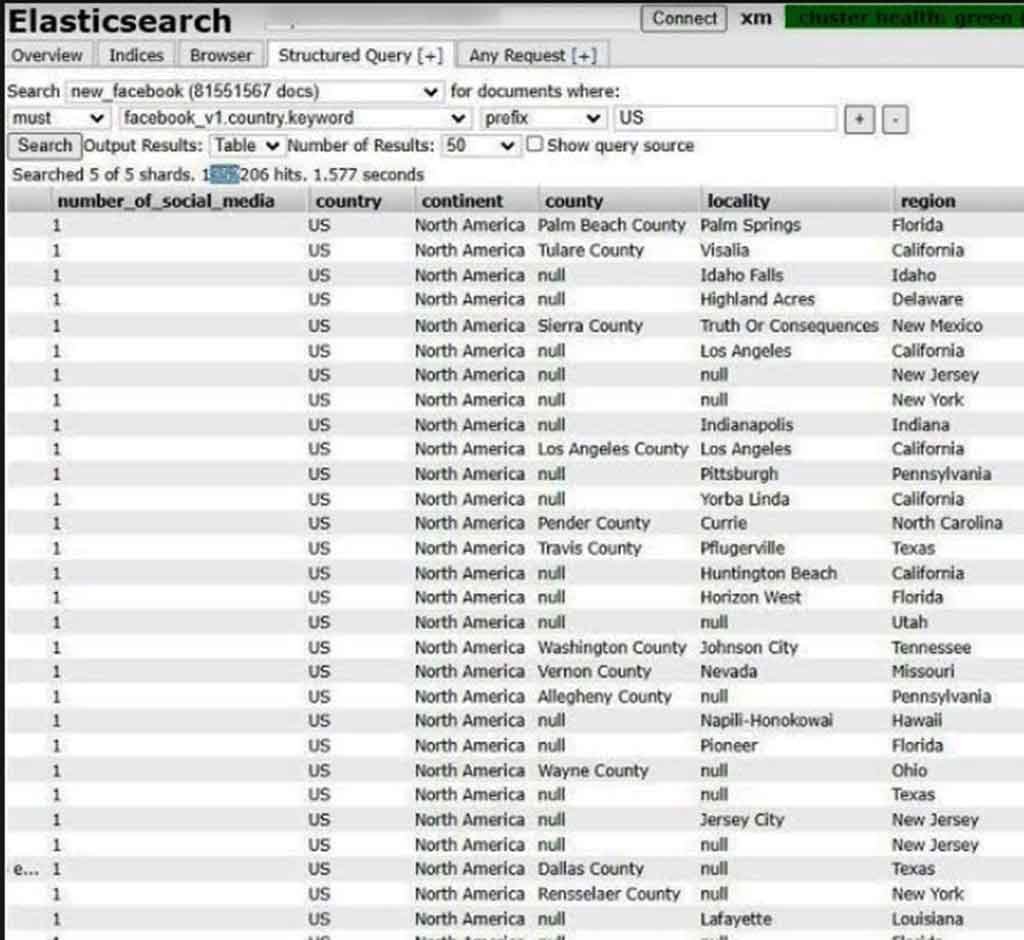The height and width of the screenshot is (940, 1024).
Task: Click the Hawaii region cell
Action: pyautogui.click(x=917, y=721)
